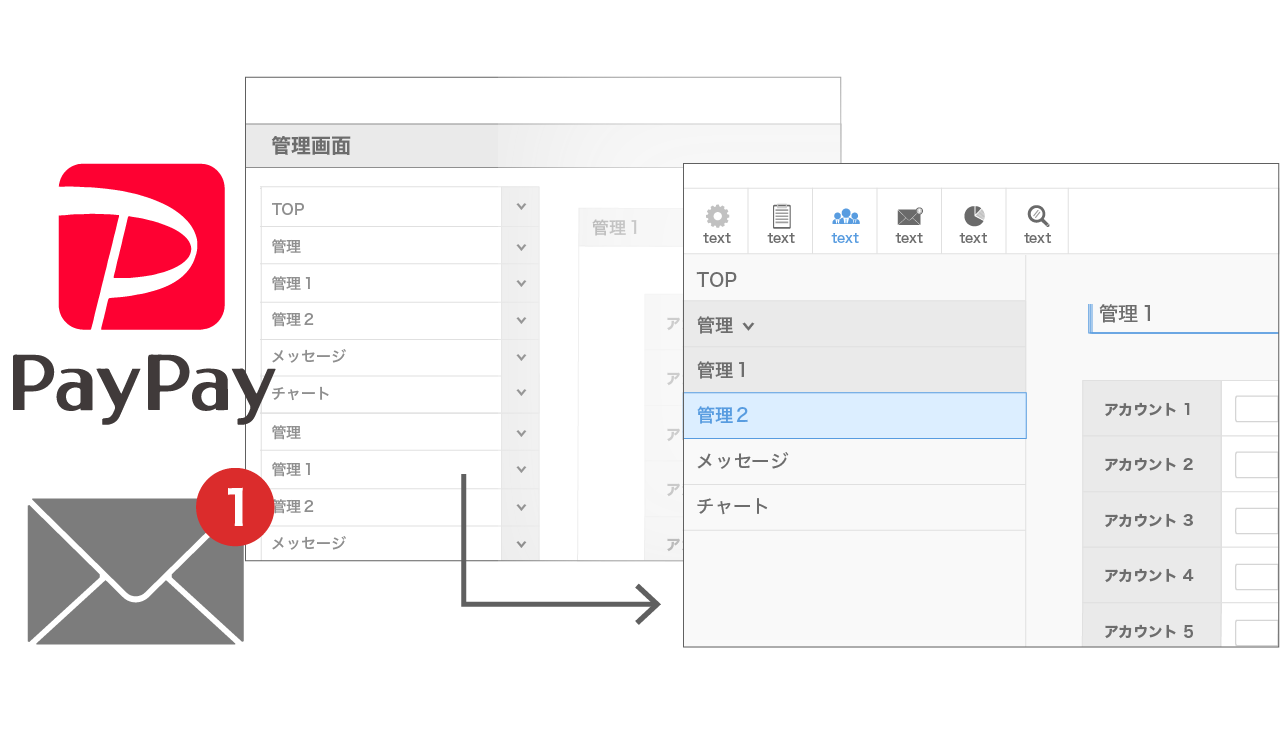Expand the TOP row chevron in 管理画面 window
Screen dimensions: 1280x736
[521, 206]
